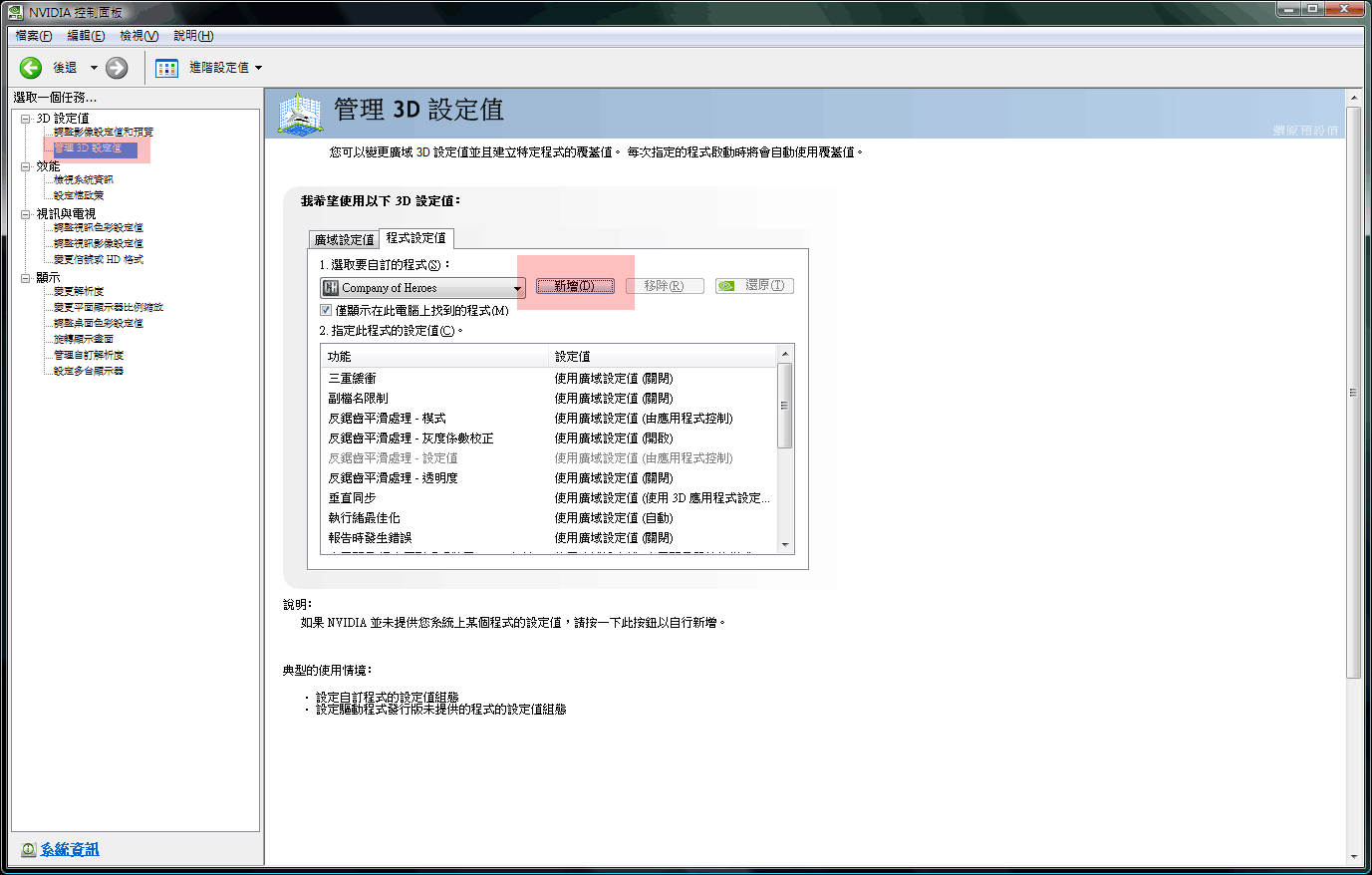Click the 3D cube icon beside 管理 3D 設定值 heading
The width and height of the screenshot is (1372, 875).
click(300, 114)
